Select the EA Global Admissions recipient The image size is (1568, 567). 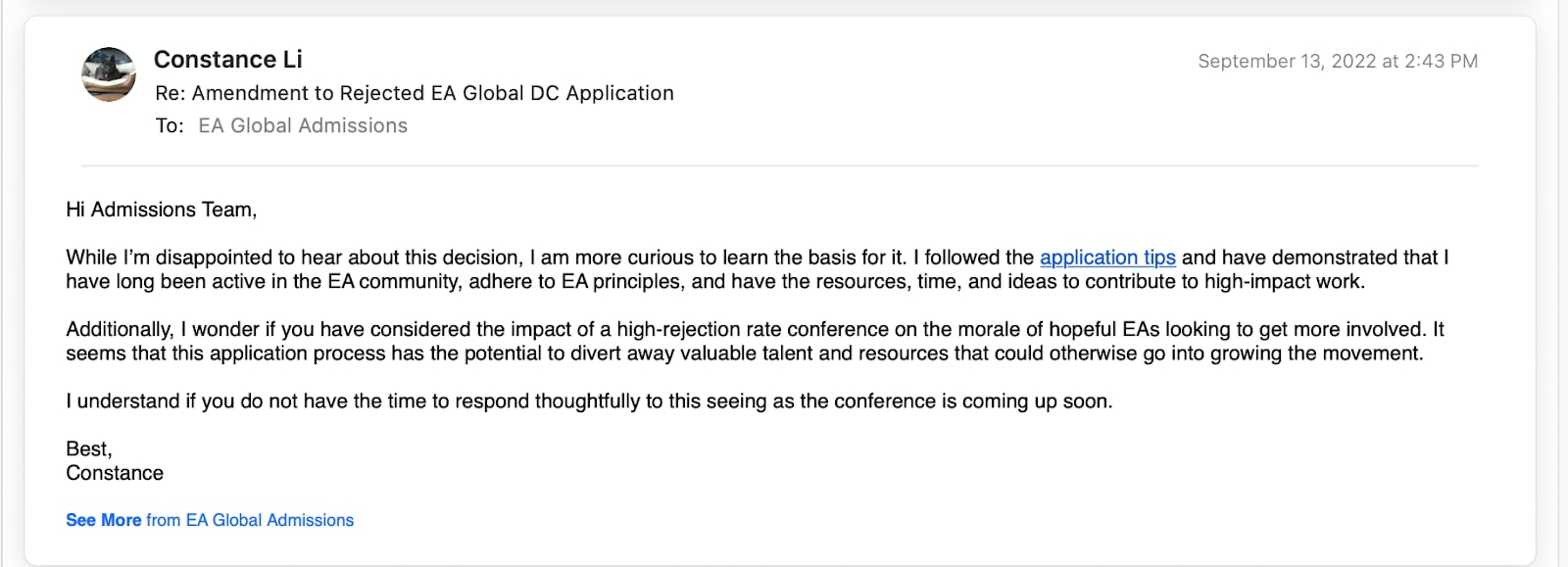(x=303, y=125)
